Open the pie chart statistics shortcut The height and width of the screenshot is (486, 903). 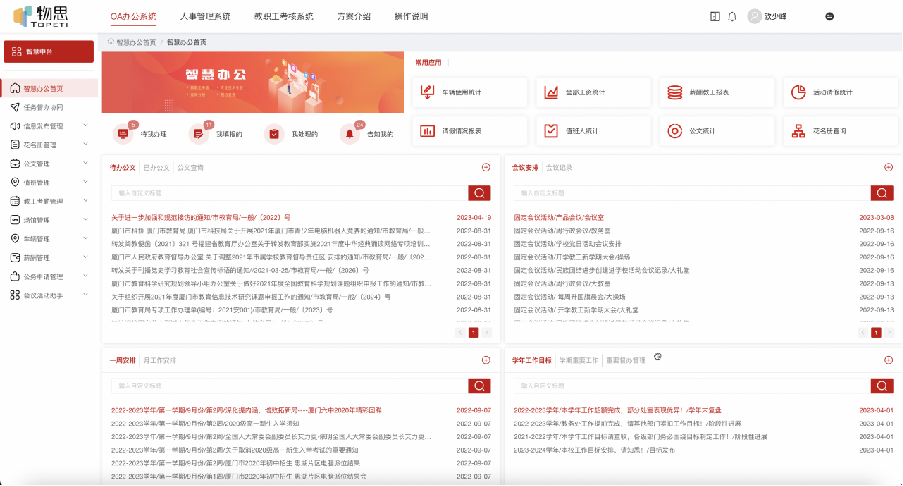(x=798, y=92)
